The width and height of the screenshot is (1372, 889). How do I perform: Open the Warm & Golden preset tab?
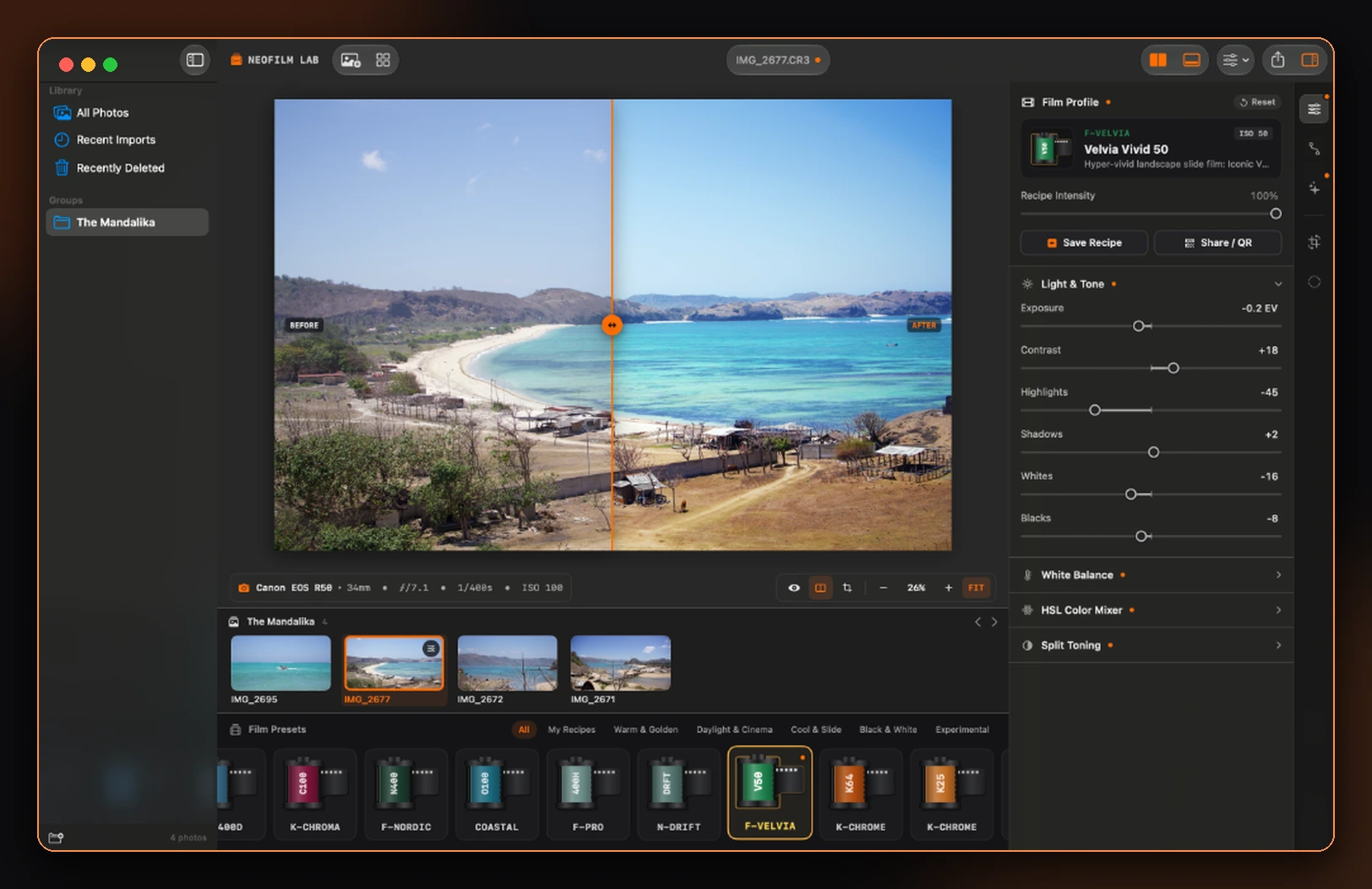pos(645,729)
